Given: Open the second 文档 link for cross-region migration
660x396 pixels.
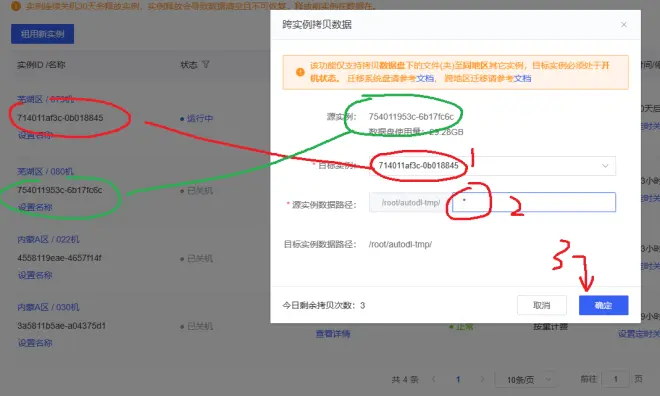Looking at the screenshot, I should (522, 78).
